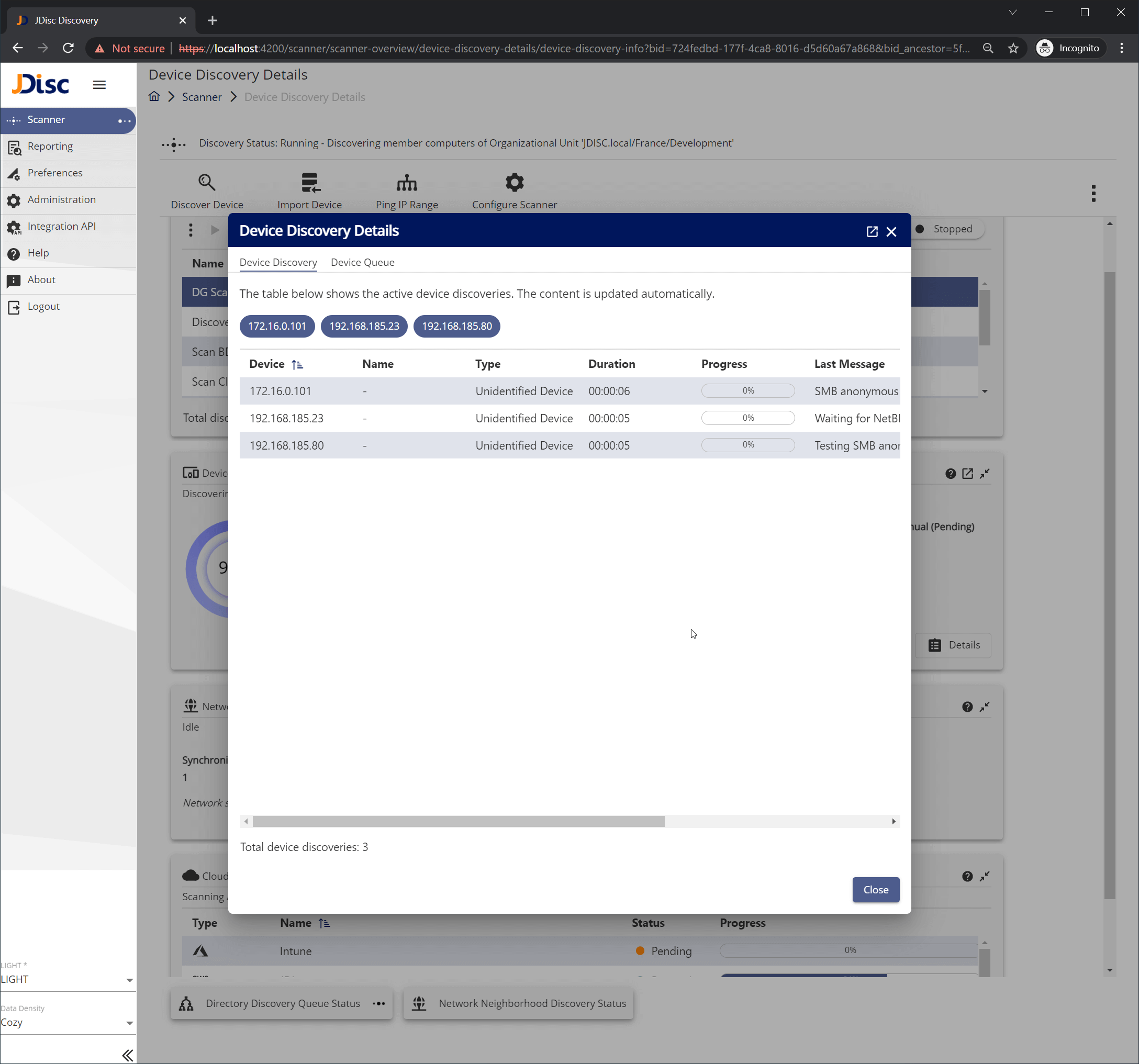Click the home breadcrumb icon
The width and height of the screenshot is (1139, 1064).
tap(153, 96)
